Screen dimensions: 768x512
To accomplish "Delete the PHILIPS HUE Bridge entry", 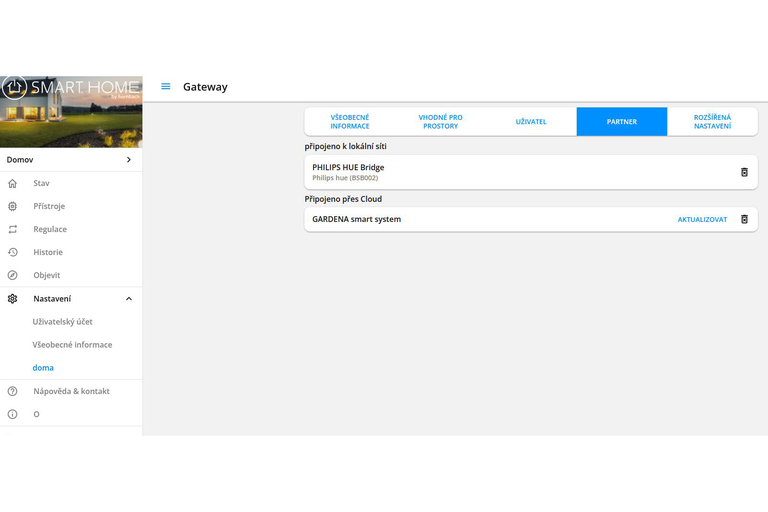I will 743,172.
